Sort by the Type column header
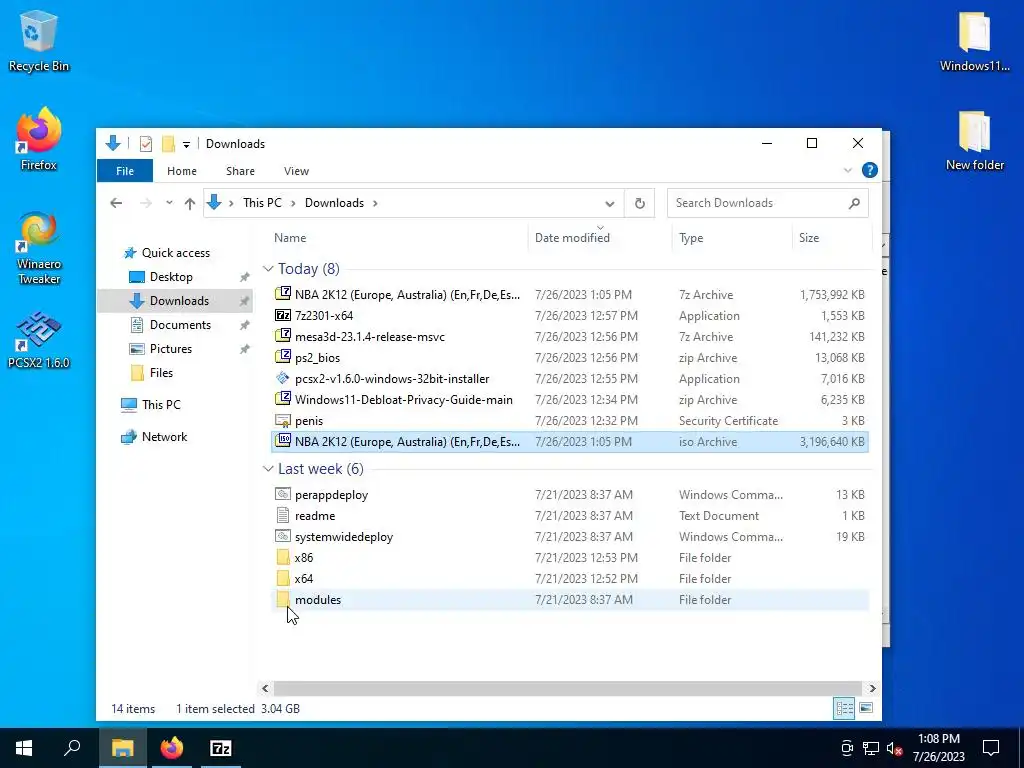This screenshot has height=768, width=1024. point(731,238)
